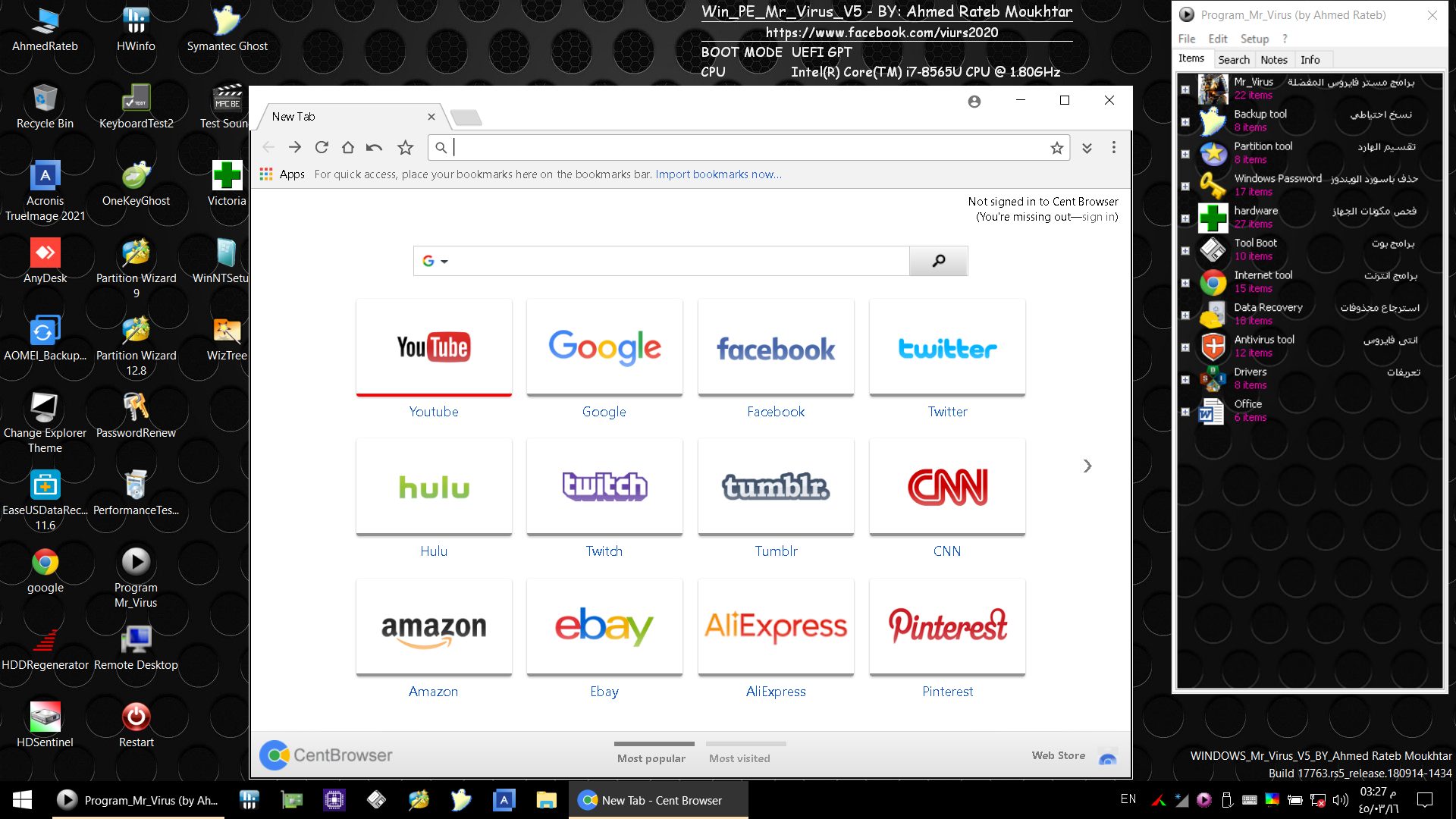The image size is (1456, 819).
Task: Switch to Most visited tab
Action: [739, 758]
